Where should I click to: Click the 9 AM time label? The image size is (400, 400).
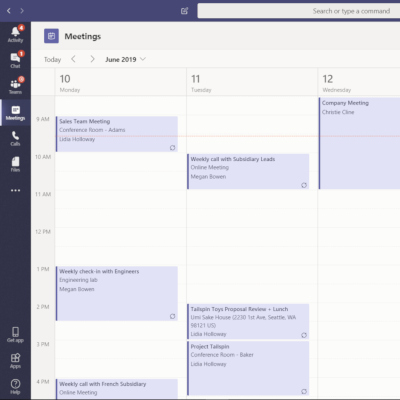coord(43,119)
